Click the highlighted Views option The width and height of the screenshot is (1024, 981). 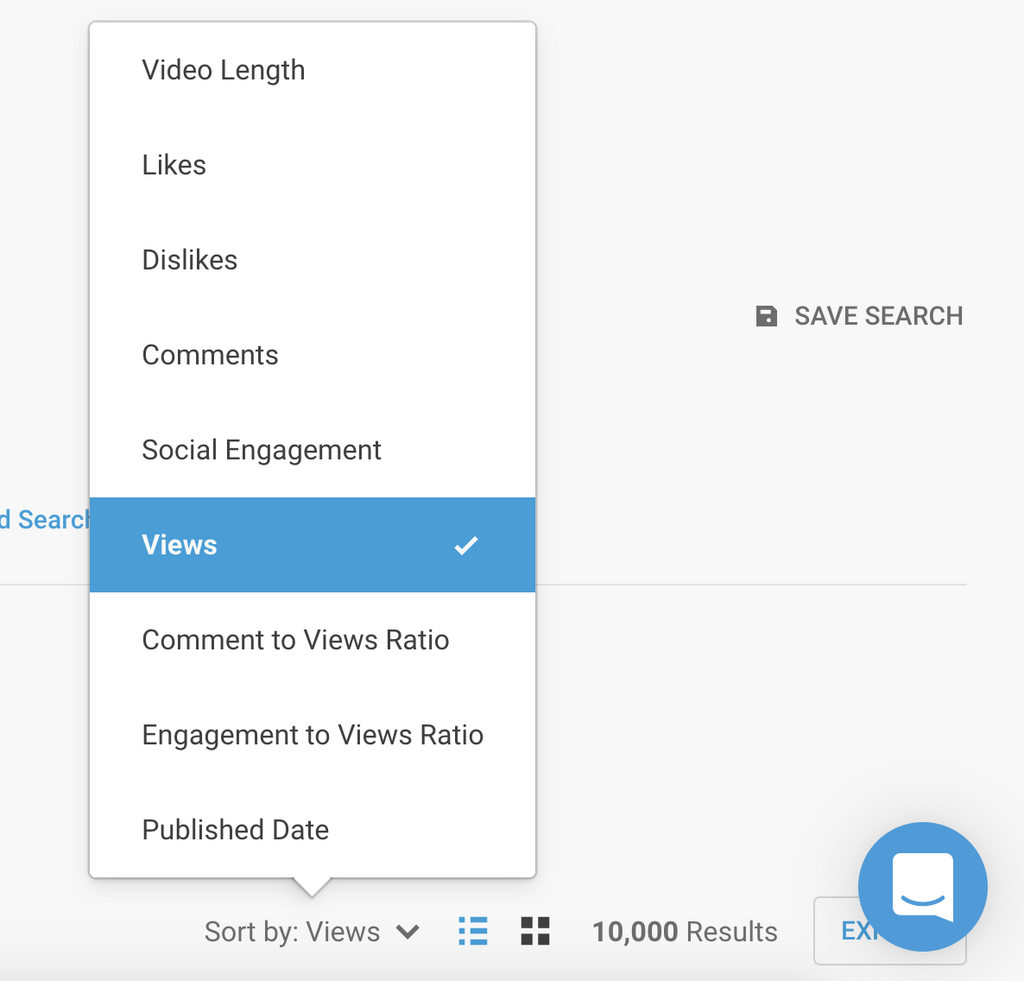point(180,545)
